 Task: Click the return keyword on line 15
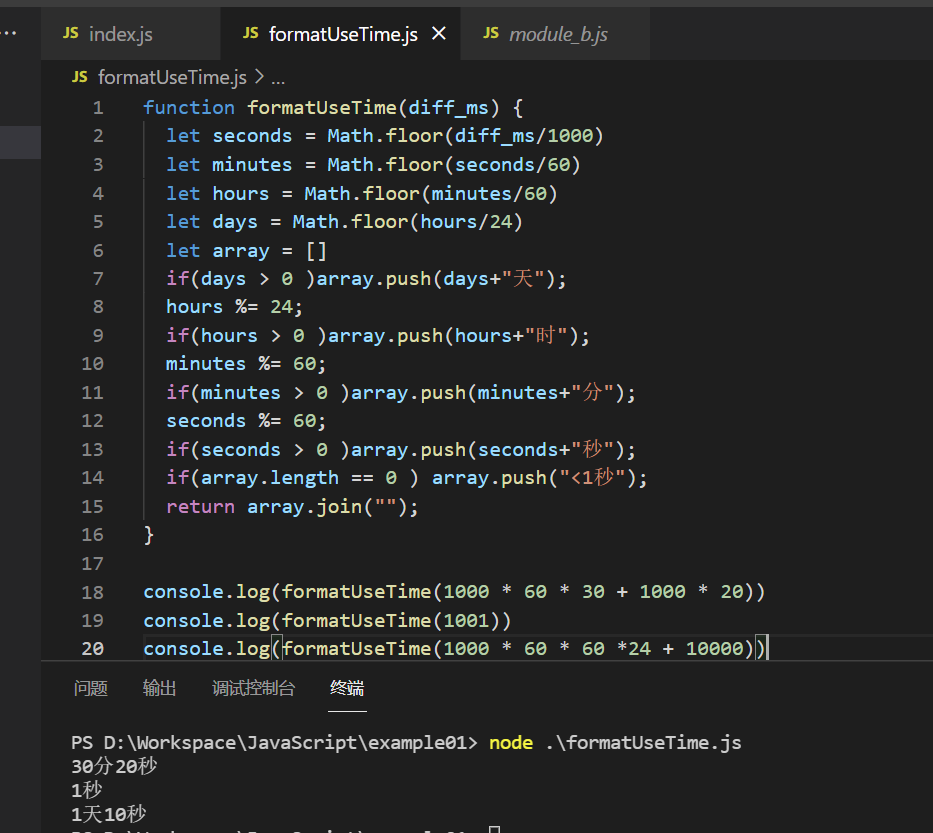pyautogui.click(x=201, y=507)
